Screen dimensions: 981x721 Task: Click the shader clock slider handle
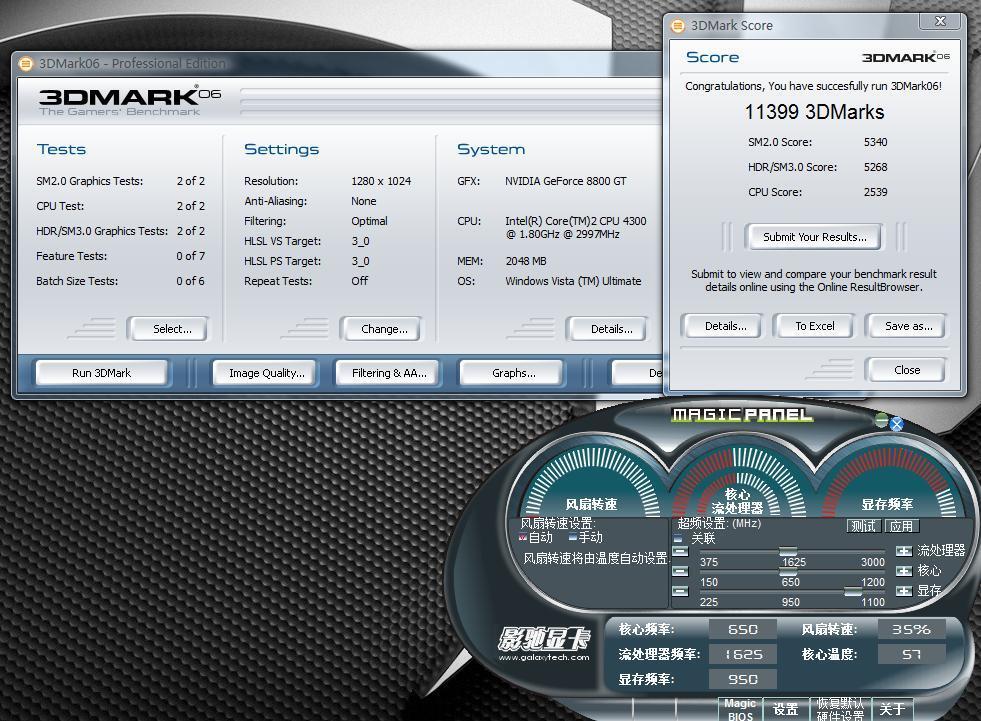click(x=788, y=551)
